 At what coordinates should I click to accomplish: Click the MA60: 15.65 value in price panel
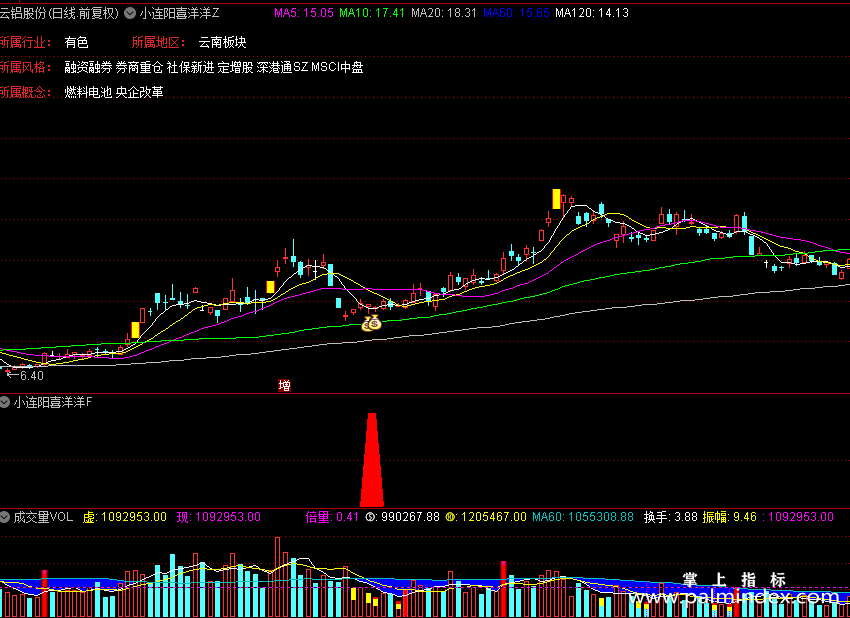pos(516,13)
